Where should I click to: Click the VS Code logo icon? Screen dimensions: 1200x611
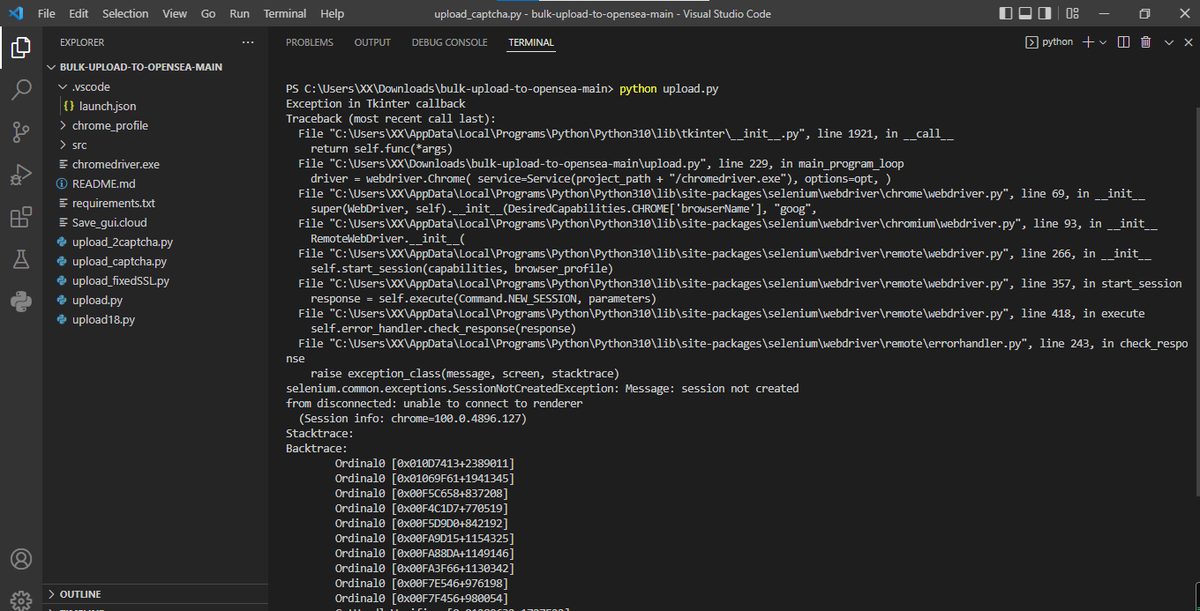click(15, 13)
